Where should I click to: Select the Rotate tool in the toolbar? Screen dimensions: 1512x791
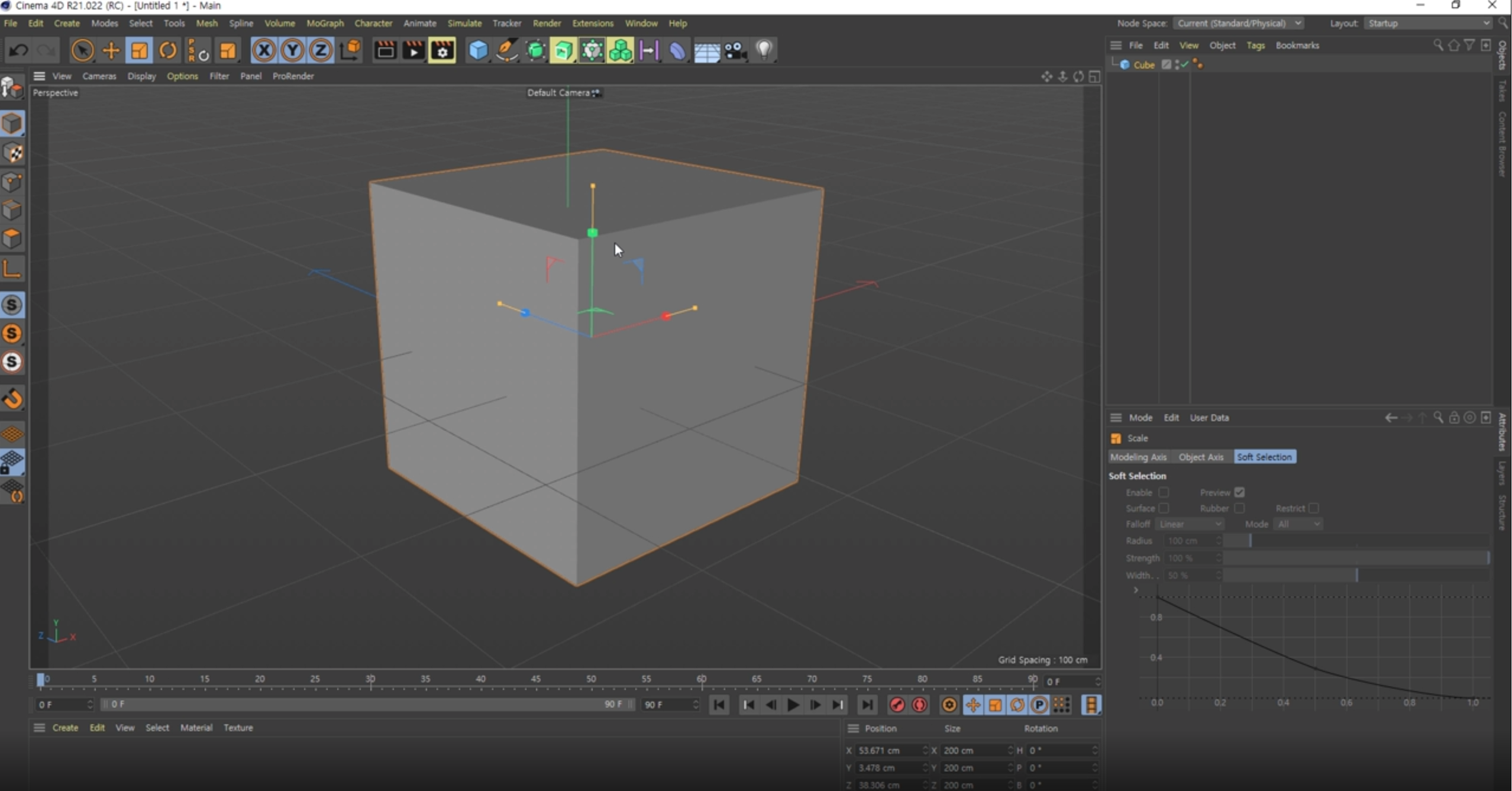point(168,51)
